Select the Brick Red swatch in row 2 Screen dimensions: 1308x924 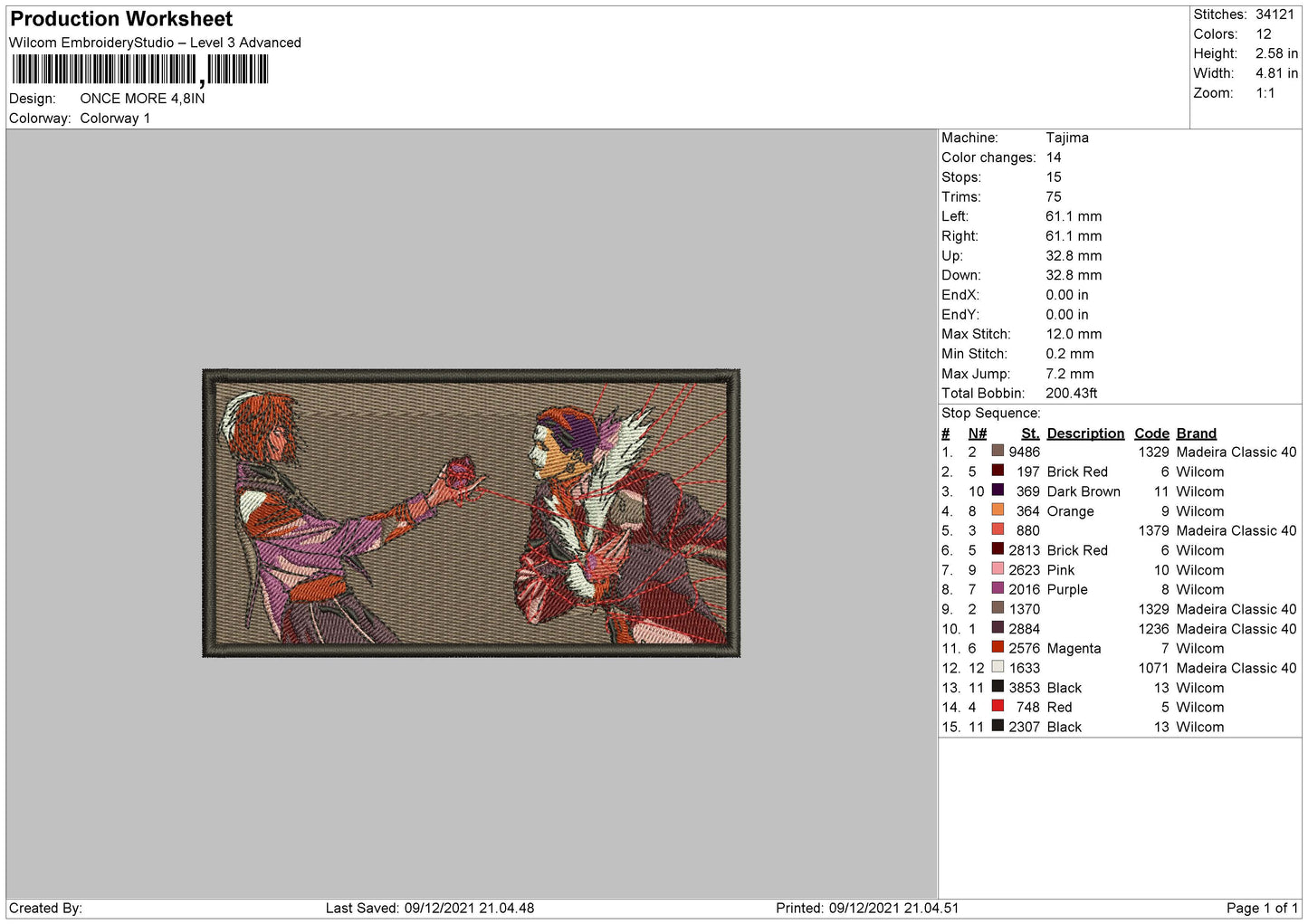[998, 472]
